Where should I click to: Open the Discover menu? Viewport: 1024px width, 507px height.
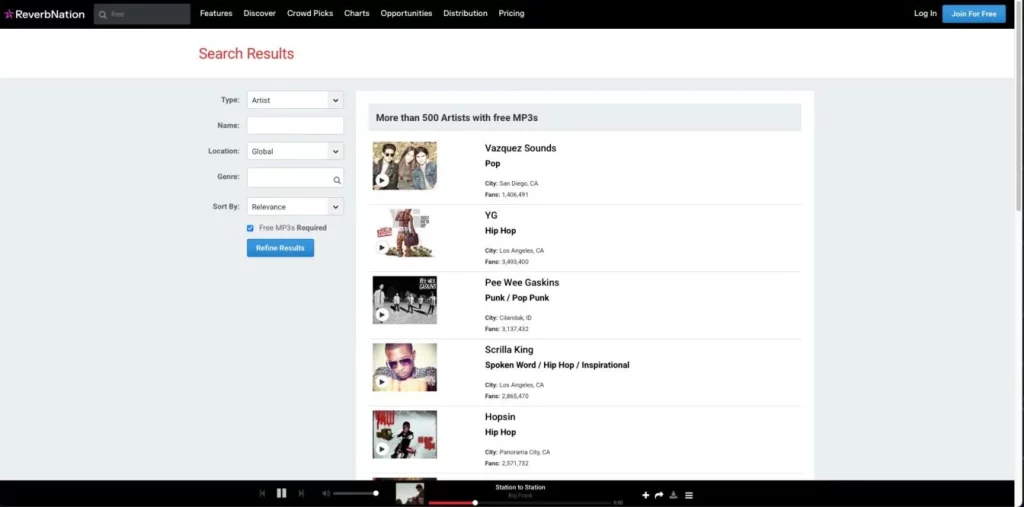point(259,13)
